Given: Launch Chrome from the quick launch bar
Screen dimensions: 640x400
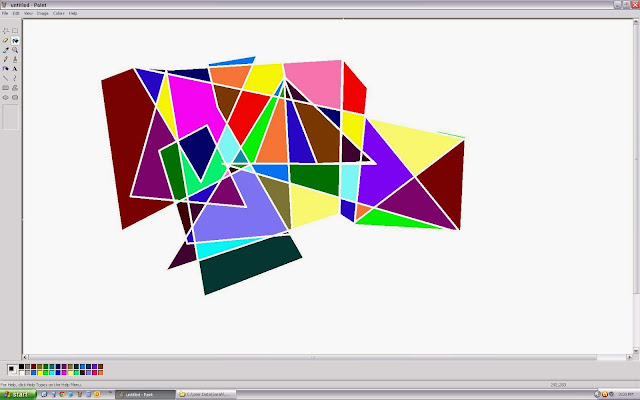Looking at the screenshot, I should point(62,394).
